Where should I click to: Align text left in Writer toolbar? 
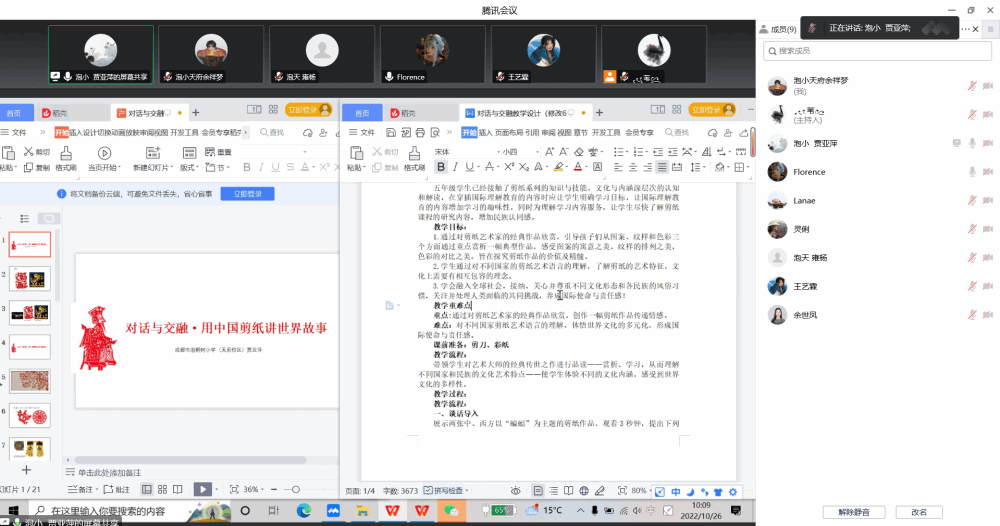pos(618,167)
